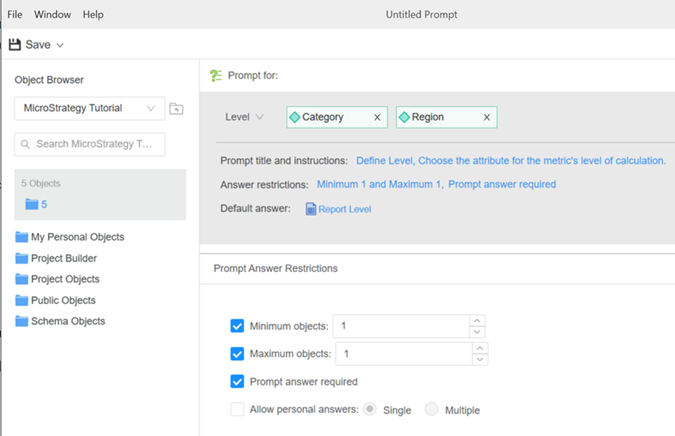Select the Multiple radio button
The height and width of the screenshot is (436, 675).
tap(432, 409)
